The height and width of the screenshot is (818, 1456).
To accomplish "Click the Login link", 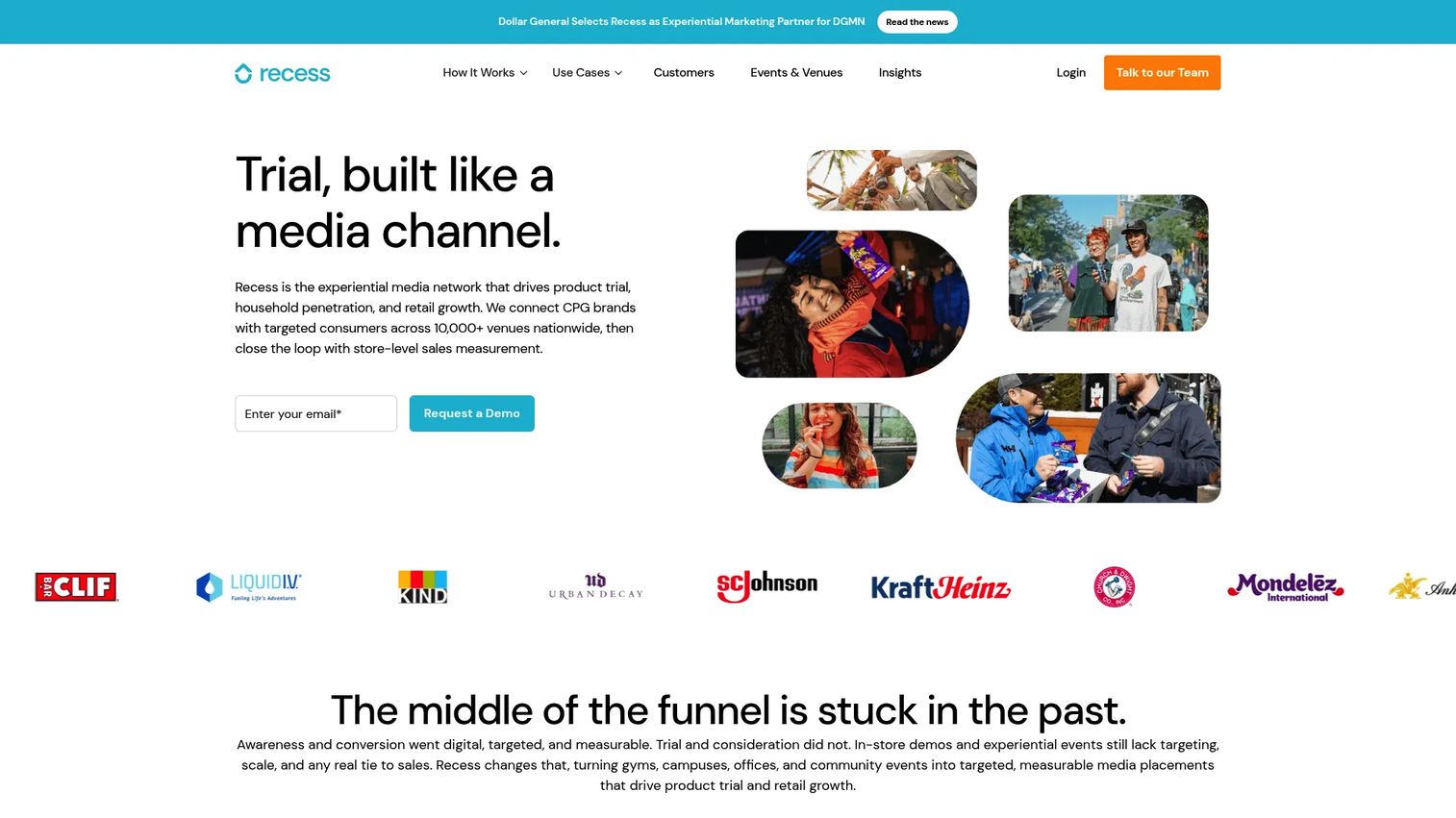I will coord(1070,72).
